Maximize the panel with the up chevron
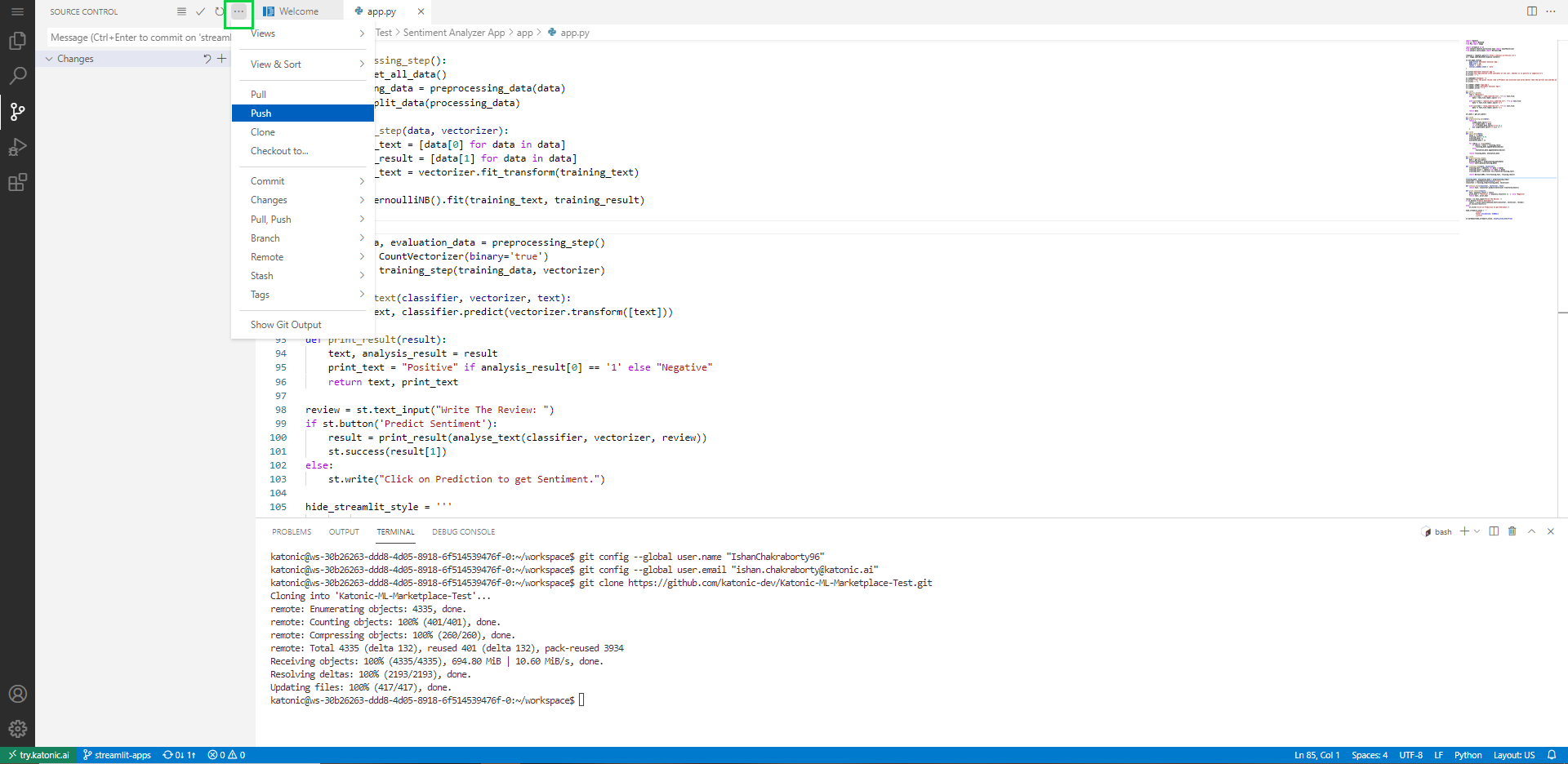 click(1532, 531)
